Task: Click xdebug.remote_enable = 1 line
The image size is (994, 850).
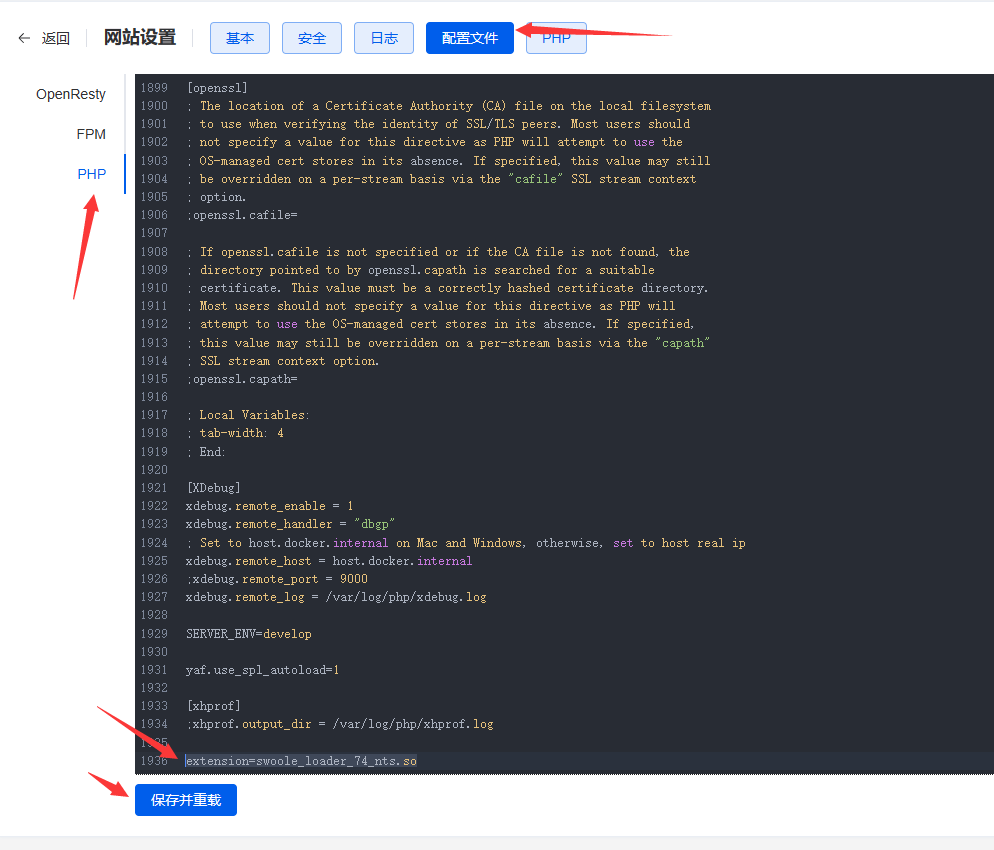Action: [x=269, y=506]
